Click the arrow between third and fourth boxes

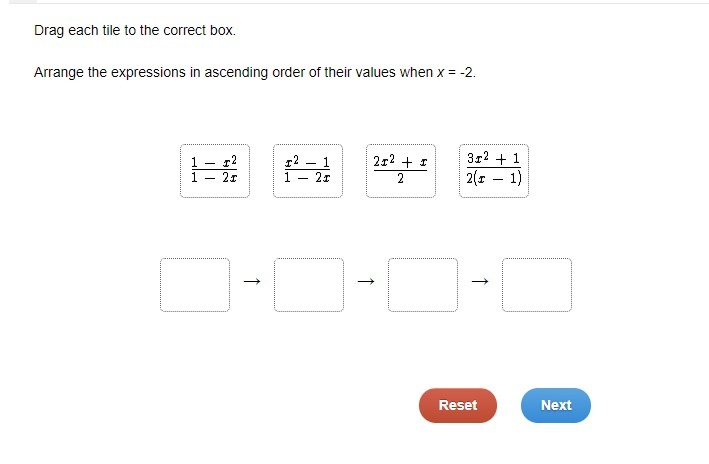(x=480, y=283)
